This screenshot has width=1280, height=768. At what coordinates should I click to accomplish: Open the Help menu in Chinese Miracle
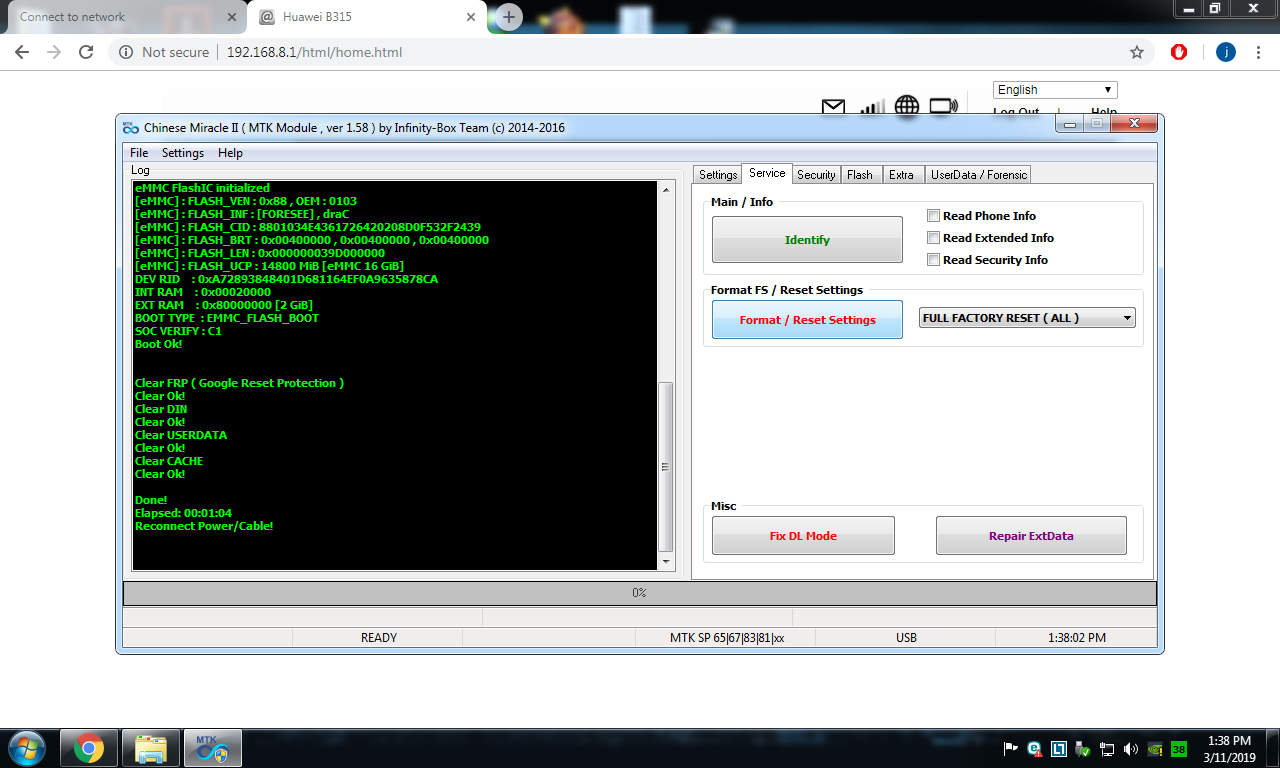230,153
